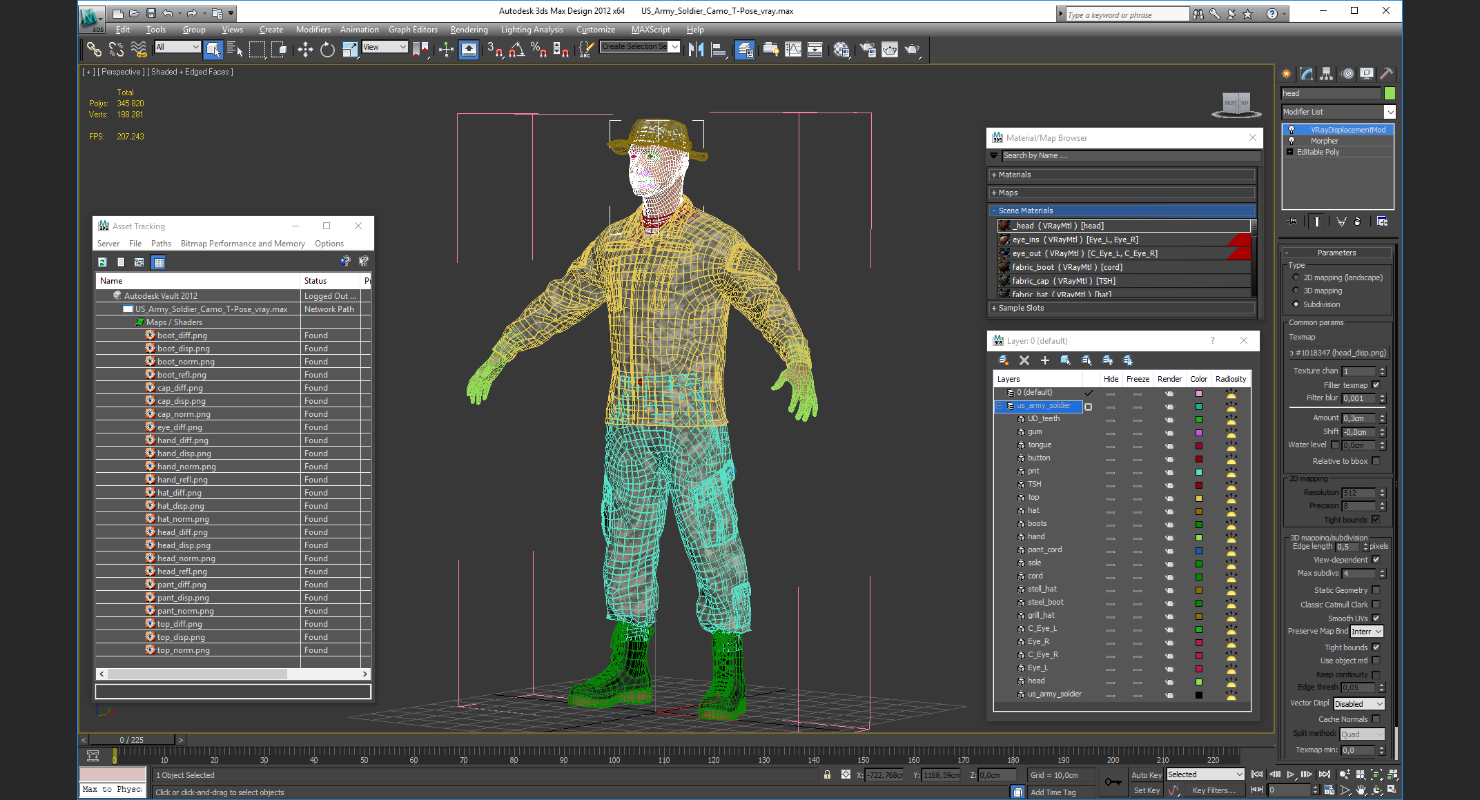Viewport: 1480px width, 800px height.
Task: Click the Auto Key button
Action: point(1146,775)
